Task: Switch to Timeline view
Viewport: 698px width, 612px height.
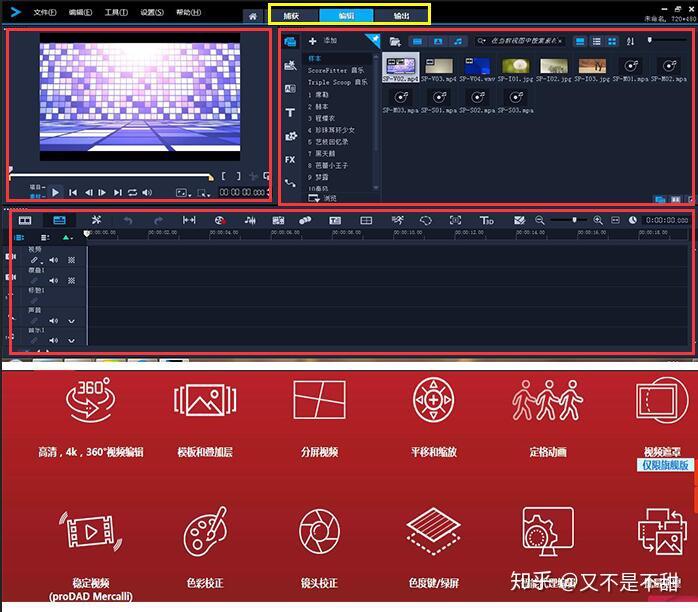Action: point(59,220)
